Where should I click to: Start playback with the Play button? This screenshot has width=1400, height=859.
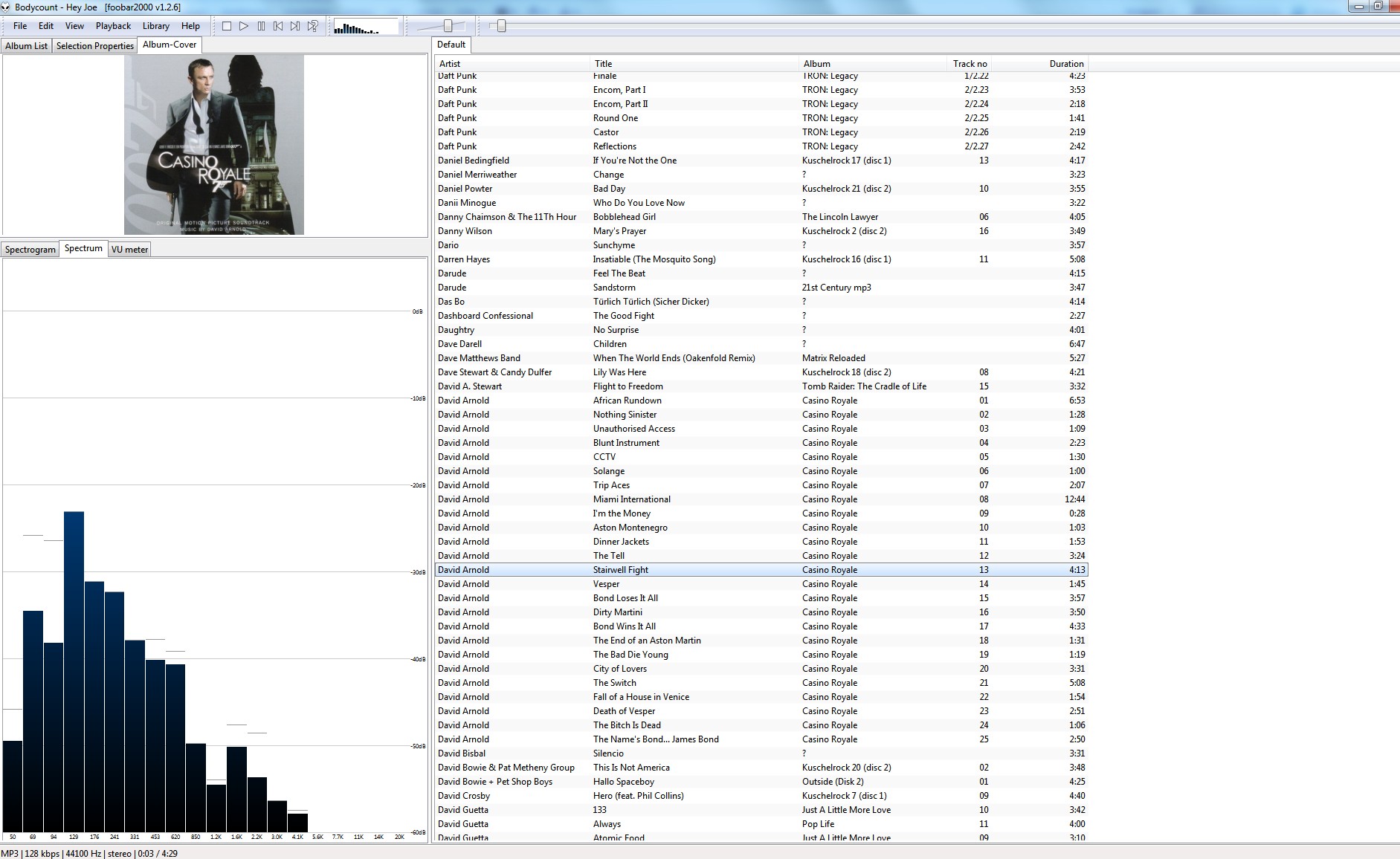click(244, 26)
